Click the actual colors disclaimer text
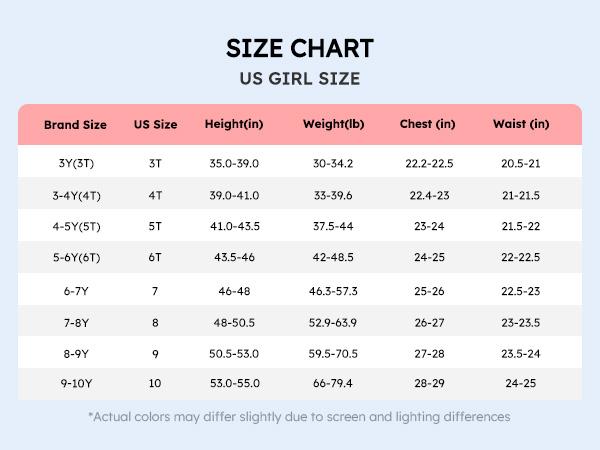The height and width of the screenshot is (450, 600). (300, 416)
